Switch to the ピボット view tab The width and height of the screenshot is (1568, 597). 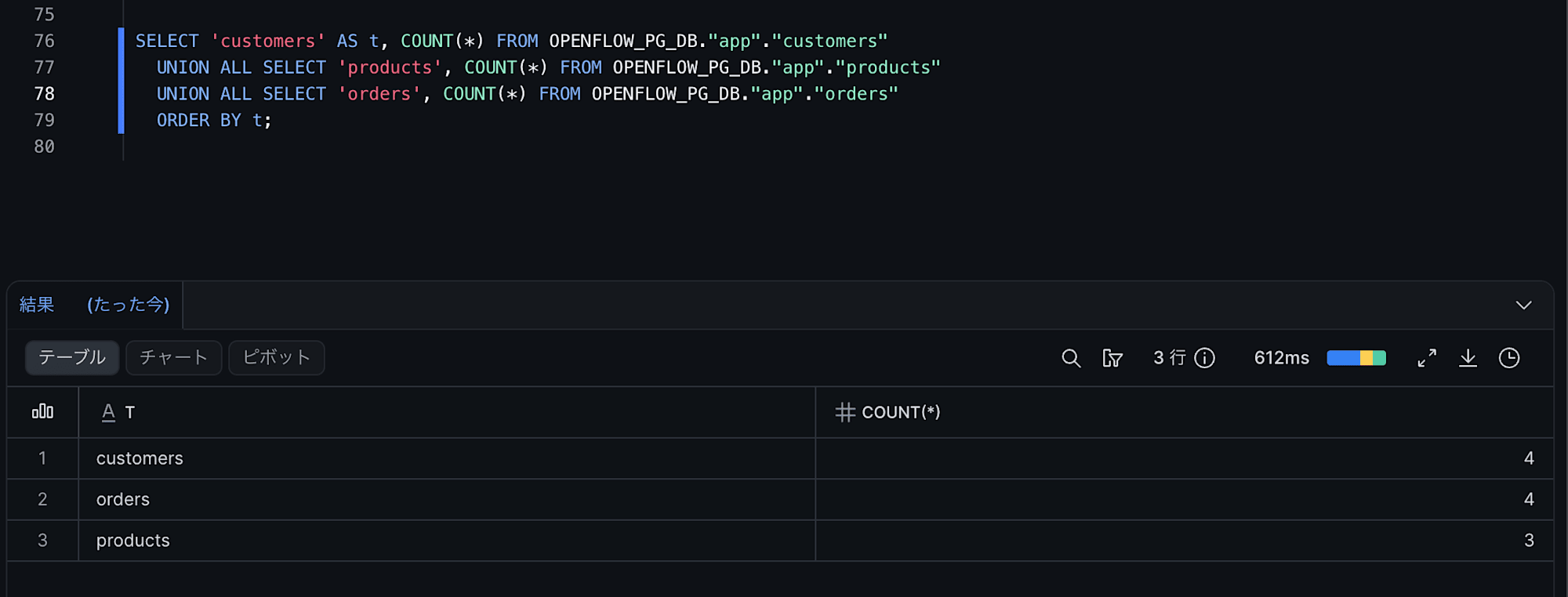(276, 357)
